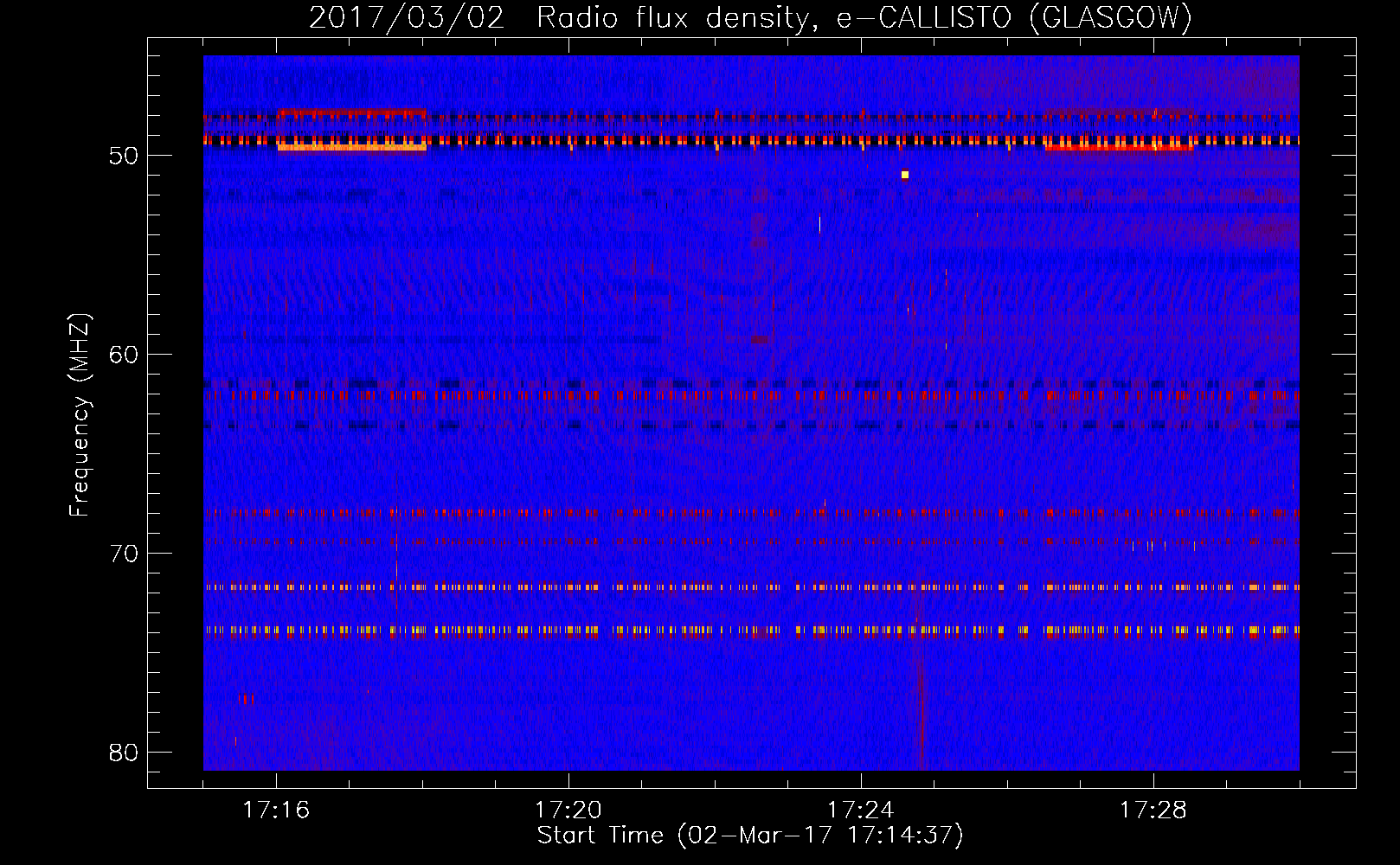
Task: Click the 17:16 time tick label
Action: [276, 811]
